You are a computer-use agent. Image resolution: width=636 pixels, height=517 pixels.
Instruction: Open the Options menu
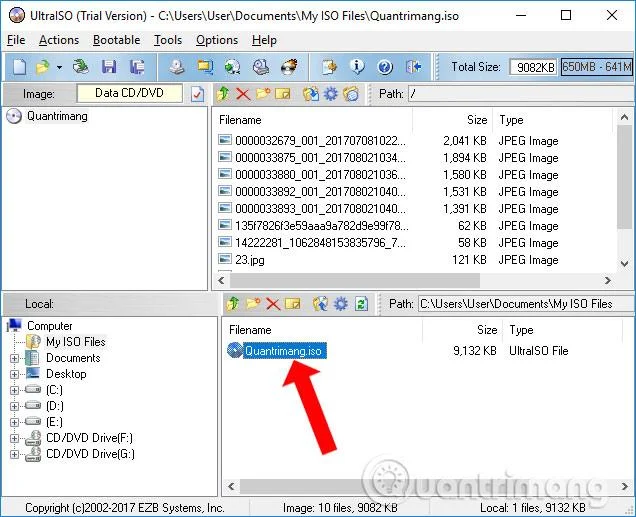[217, 40]
